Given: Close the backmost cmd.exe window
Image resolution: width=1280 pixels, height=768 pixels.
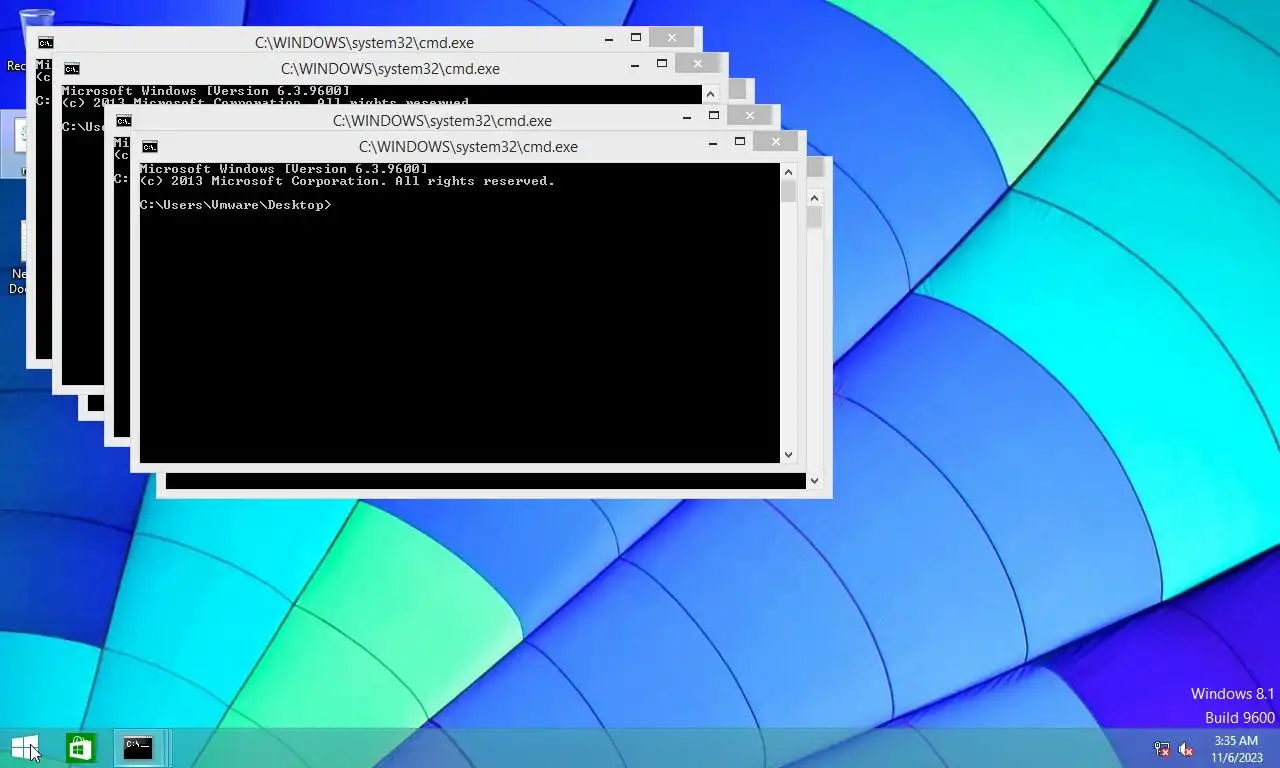Looking at the screenshot, I should click(672, 38).
